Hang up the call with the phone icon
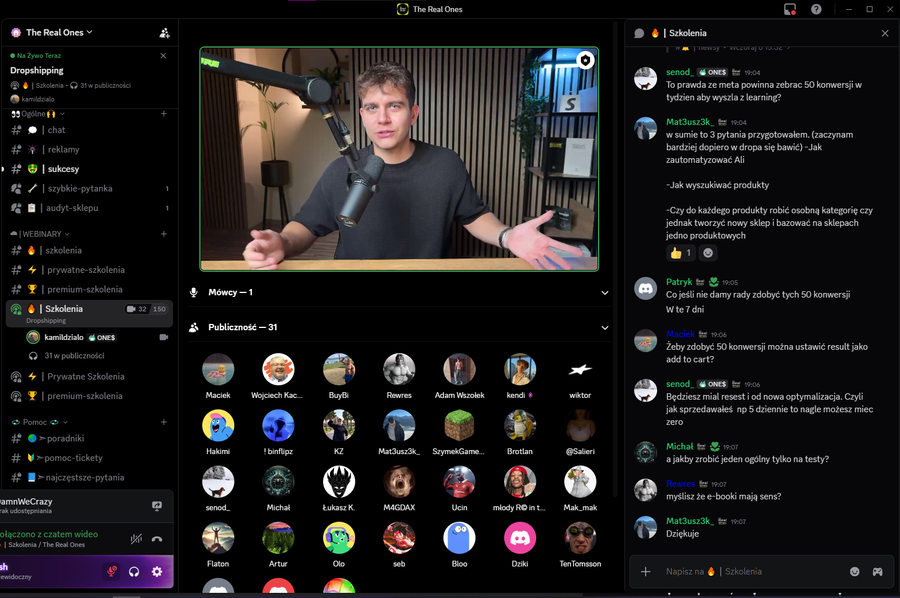 (x=155, y=539)
